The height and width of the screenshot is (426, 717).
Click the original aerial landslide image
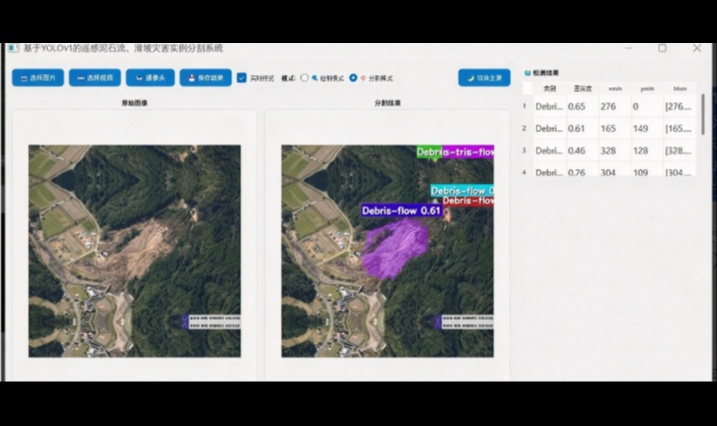pos(134,251)
